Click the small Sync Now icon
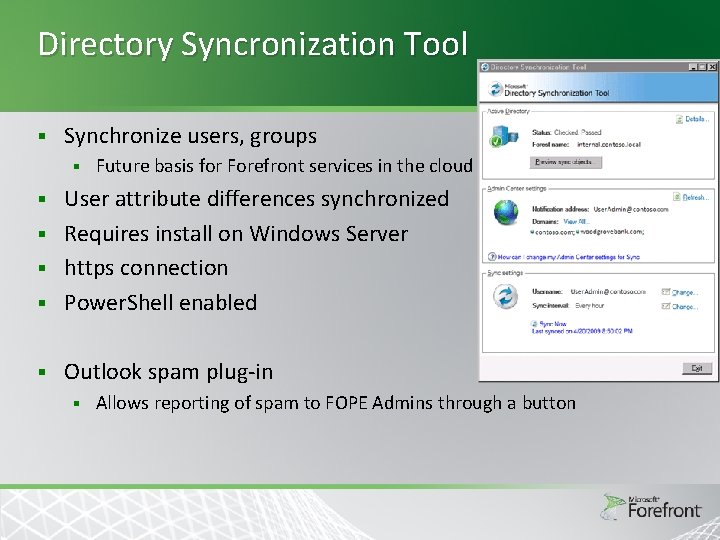The height and width of the screenshot is (540, 720). [x=534, y=324]
